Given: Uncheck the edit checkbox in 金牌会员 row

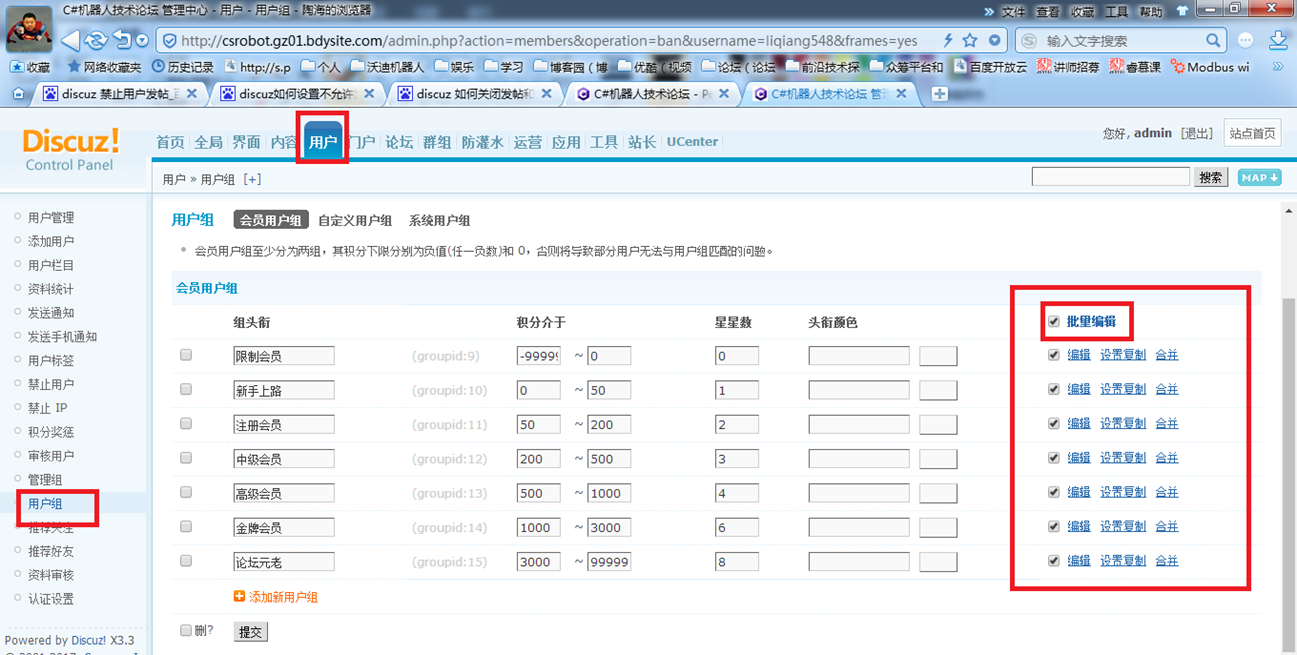Looking at the screenshot, I should click(x=1053, y=526).
